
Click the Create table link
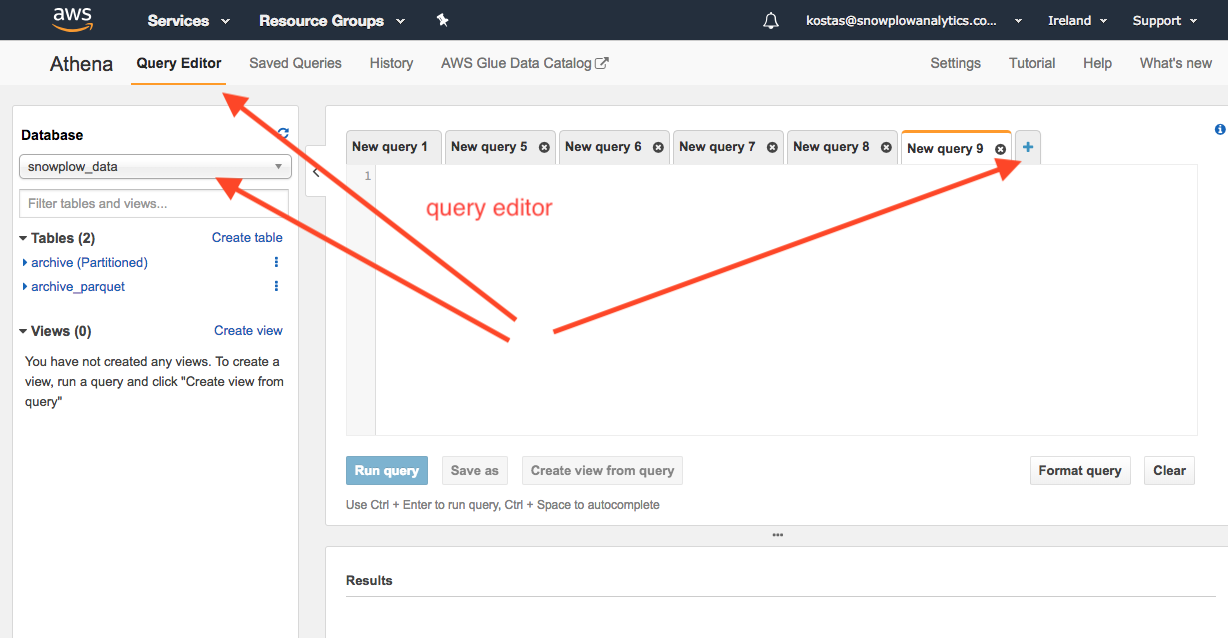point(247,238)
